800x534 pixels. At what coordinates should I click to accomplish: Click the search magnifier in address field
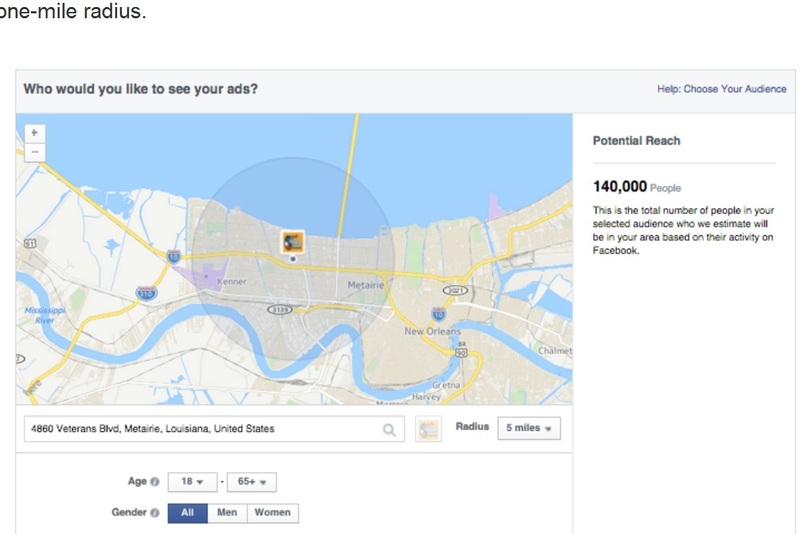(x=387, y=429)
